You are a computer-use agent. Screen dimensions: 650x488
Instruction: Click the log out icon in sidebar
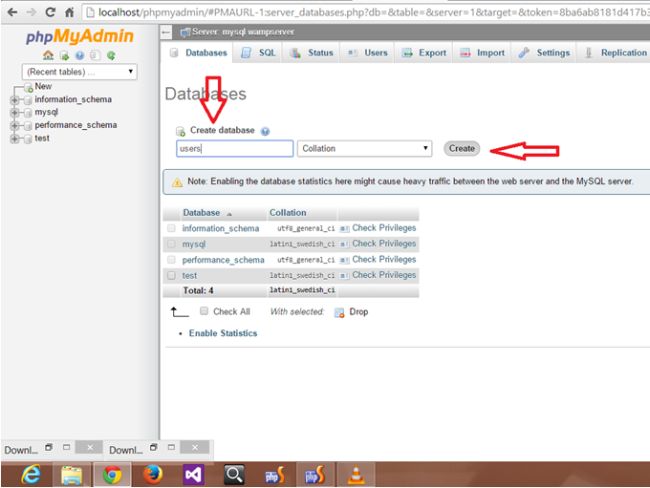pyautogui.click(x=64, y=55)
